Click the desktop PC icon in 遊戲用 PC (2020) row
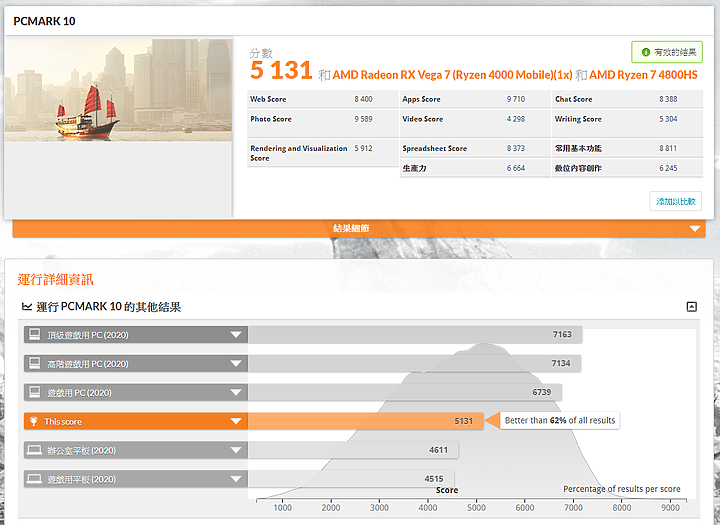The height and width of the screenshot is (525, 720). (34, 392)
